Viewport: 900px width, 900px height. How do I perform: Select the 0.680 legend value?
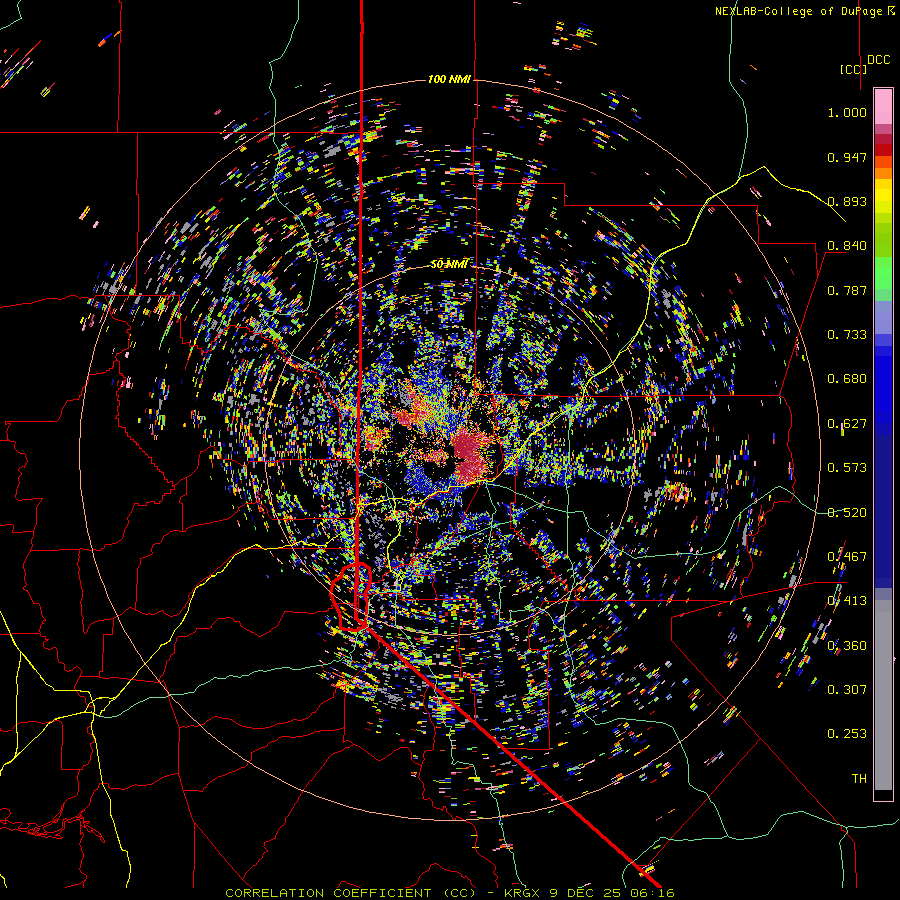[847, 379]
